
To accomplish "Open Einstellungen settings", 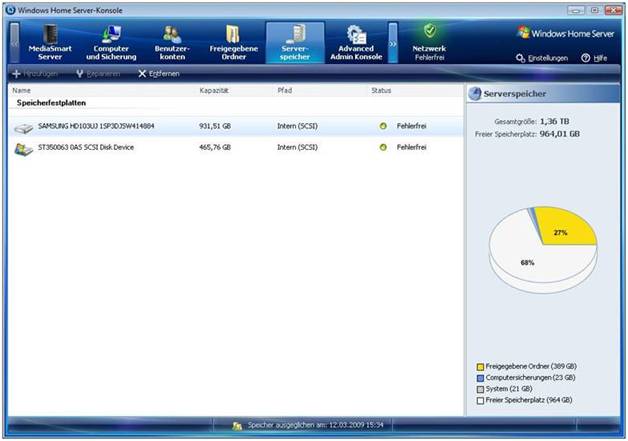I will (x=542, y=58).
